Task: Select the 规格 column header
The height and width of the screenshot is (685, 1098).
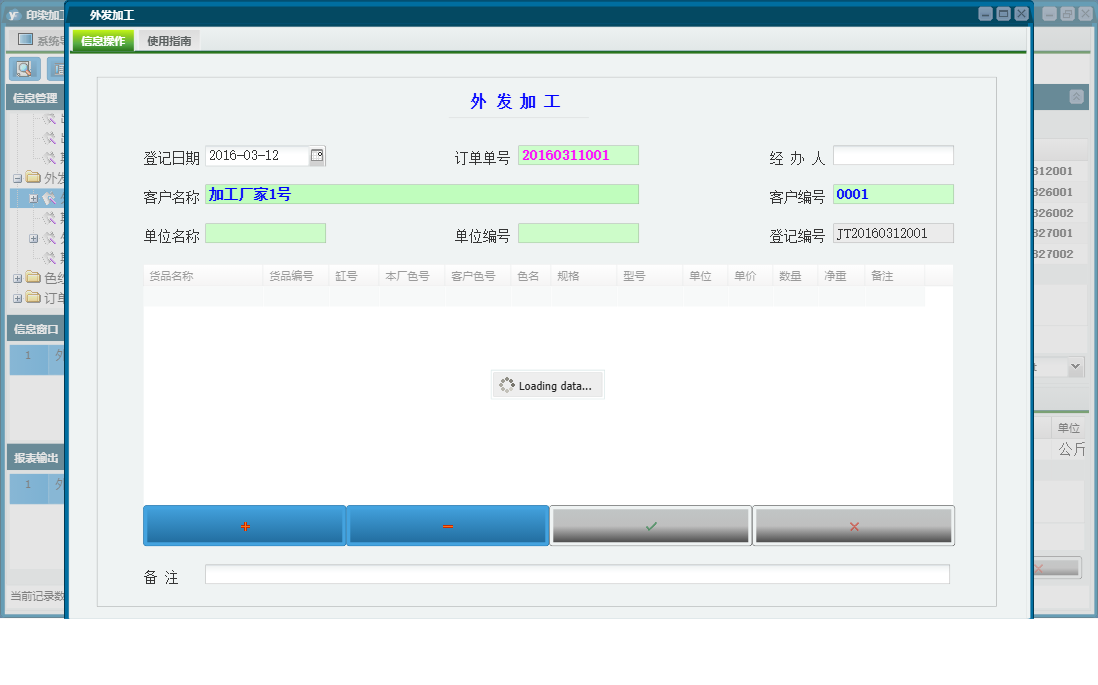Action: (584, 276)
